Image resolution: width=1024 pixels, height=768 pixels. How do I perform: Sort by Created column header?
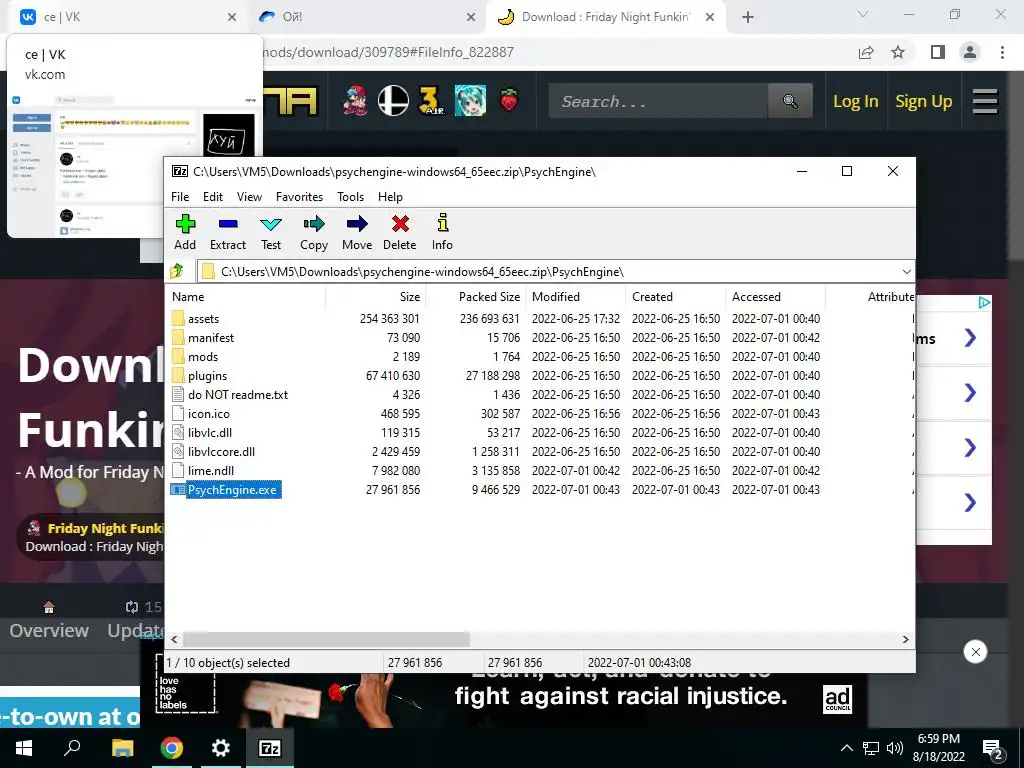click(x=676, y=296)
